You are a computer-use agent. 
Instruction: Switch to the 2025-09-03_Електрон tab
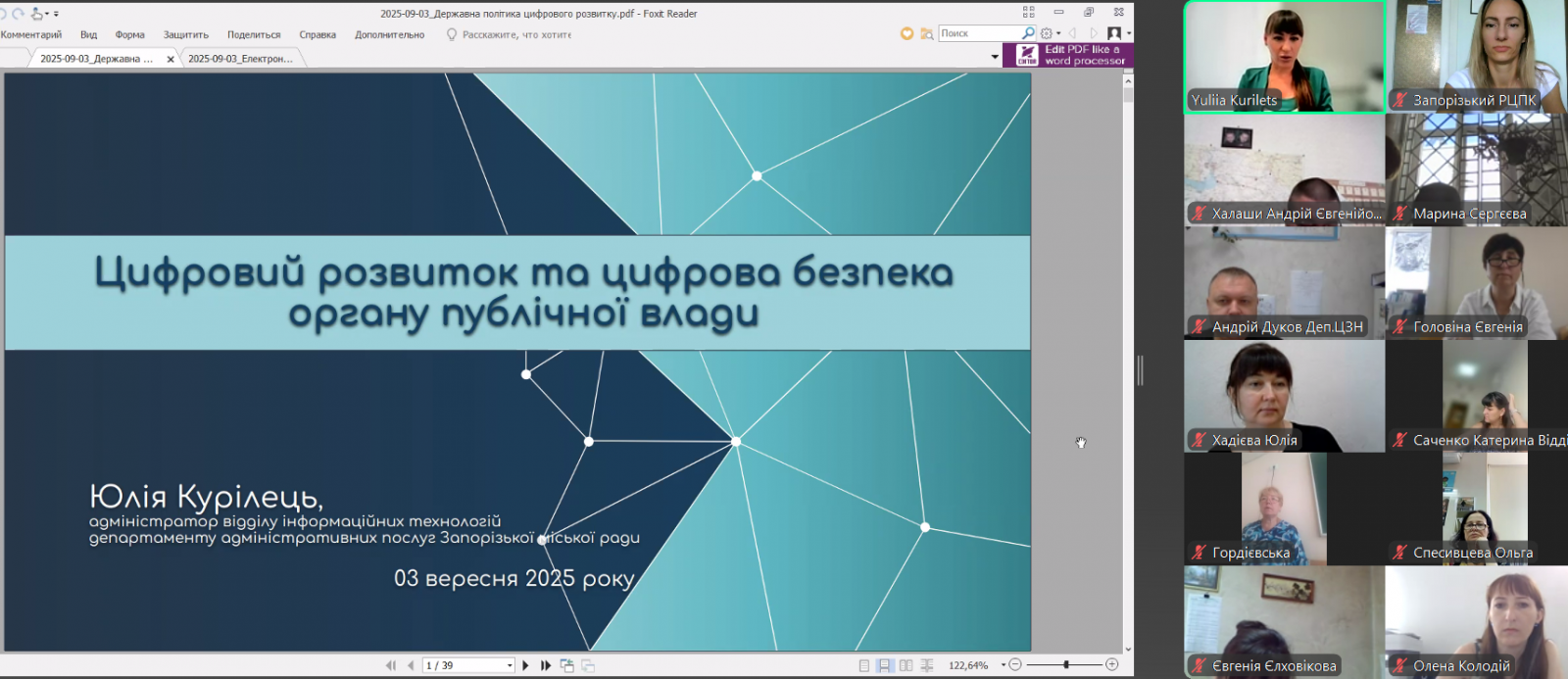coord(240,59)
